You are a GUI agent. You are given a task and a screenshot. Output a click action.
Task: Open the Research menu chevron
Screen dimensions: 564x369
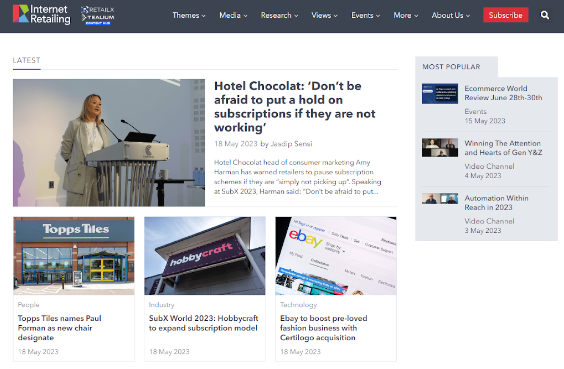point(296,16)
